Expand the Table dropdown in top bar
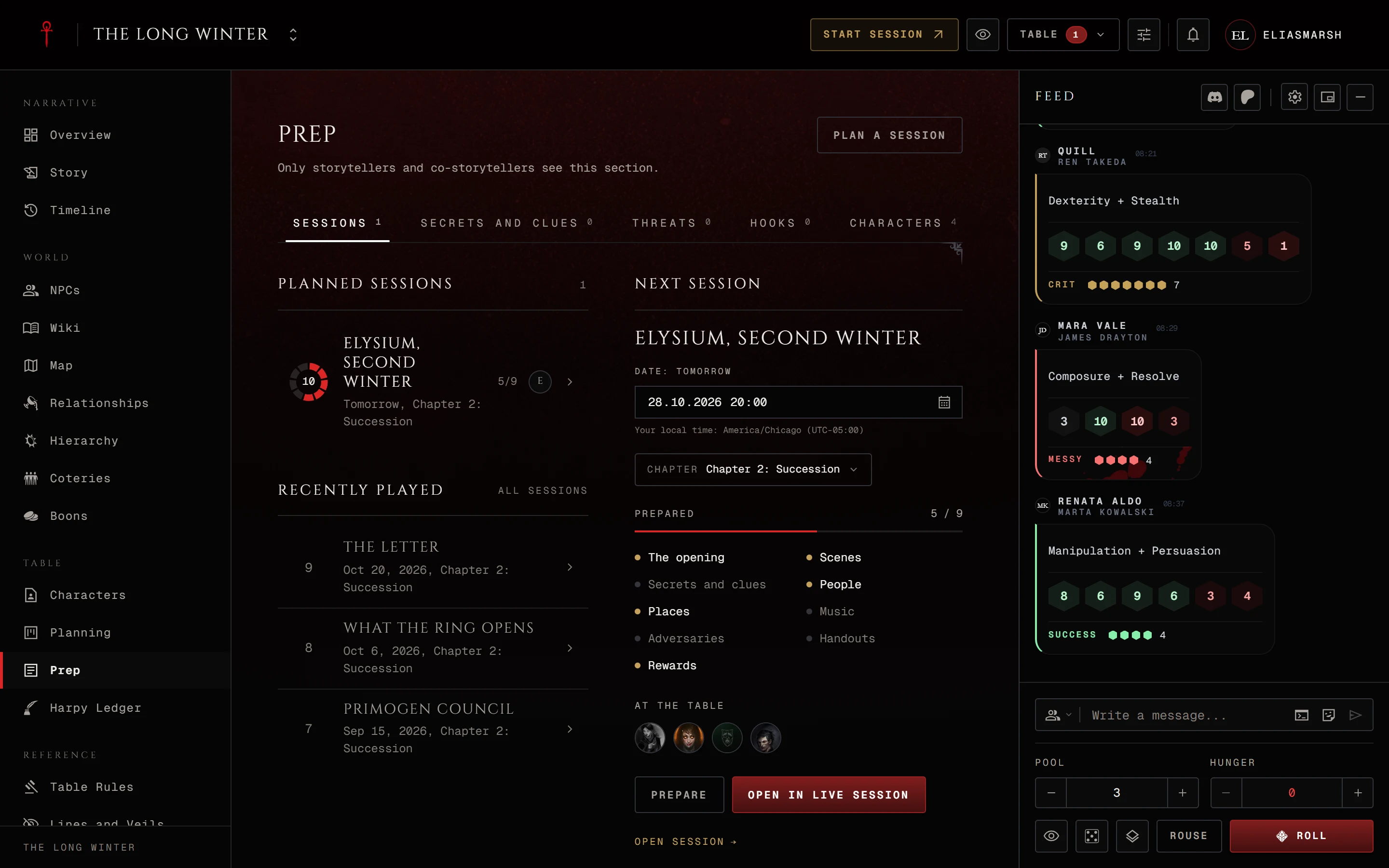The image size is (1389, 868). [x=1063, y=34]
